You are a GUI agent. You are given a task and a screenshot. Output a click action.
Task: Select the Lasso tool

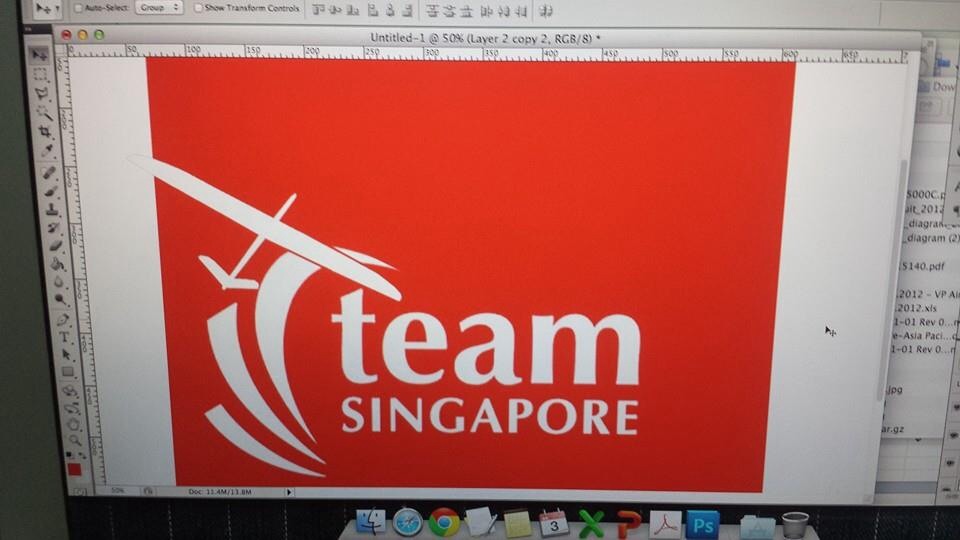[x=42, y=94]
